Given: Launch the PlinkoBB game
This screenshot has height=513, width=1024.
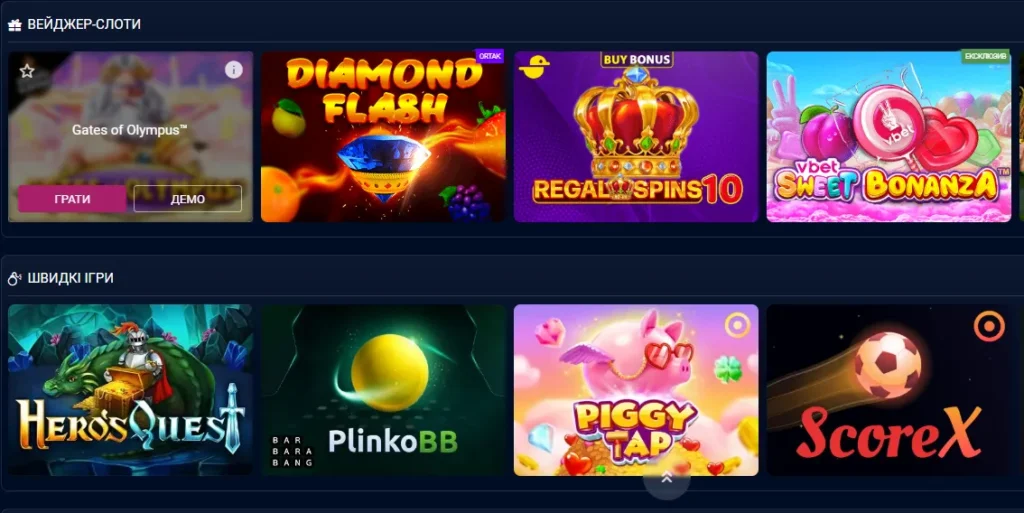Looking at the screenshot, I should pos(383,390).
